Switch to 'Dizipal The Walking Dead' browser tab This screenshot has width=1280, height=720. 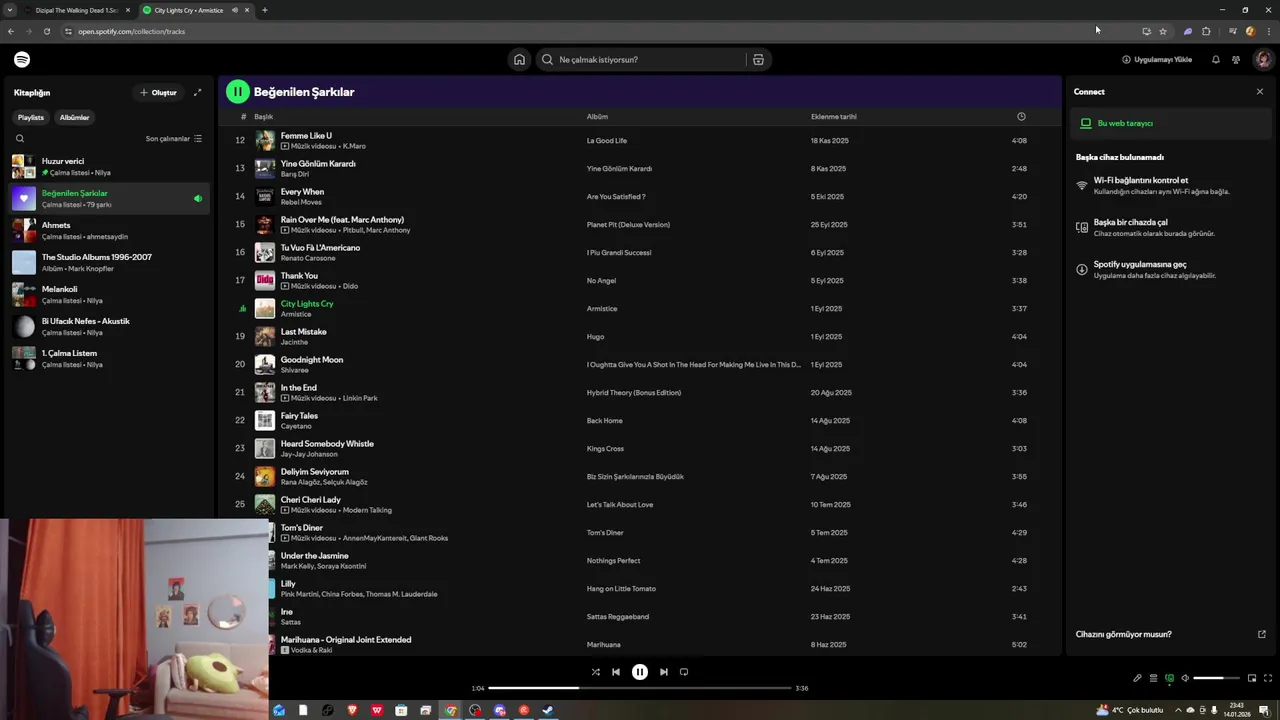click(x=76, y=10)
